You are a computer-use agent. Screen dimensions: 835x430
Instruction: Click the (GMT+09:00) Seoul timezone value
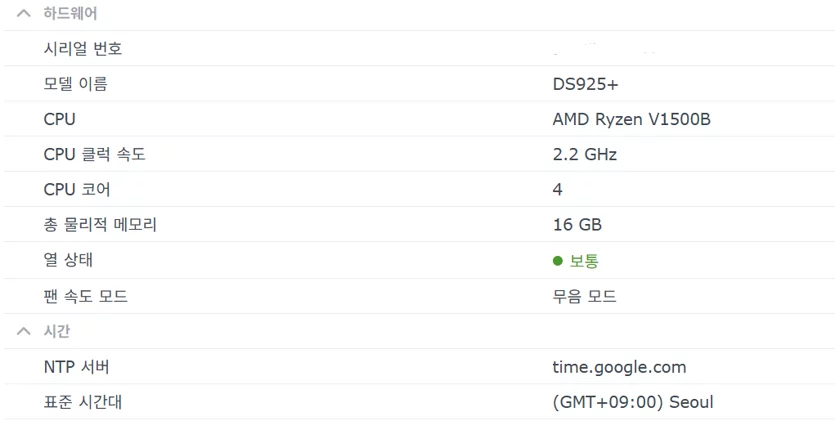633,402
